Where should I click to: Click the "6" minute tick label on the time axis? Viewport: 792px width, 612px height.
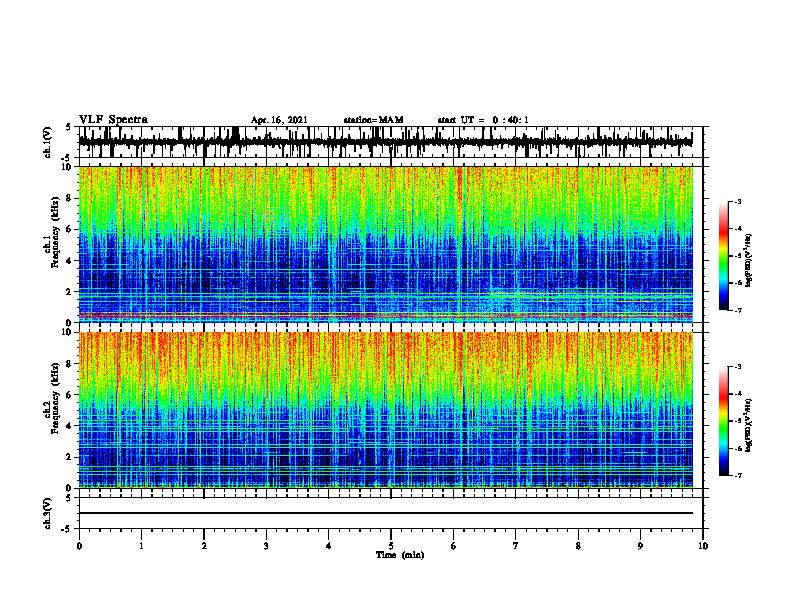click(454, 546)
